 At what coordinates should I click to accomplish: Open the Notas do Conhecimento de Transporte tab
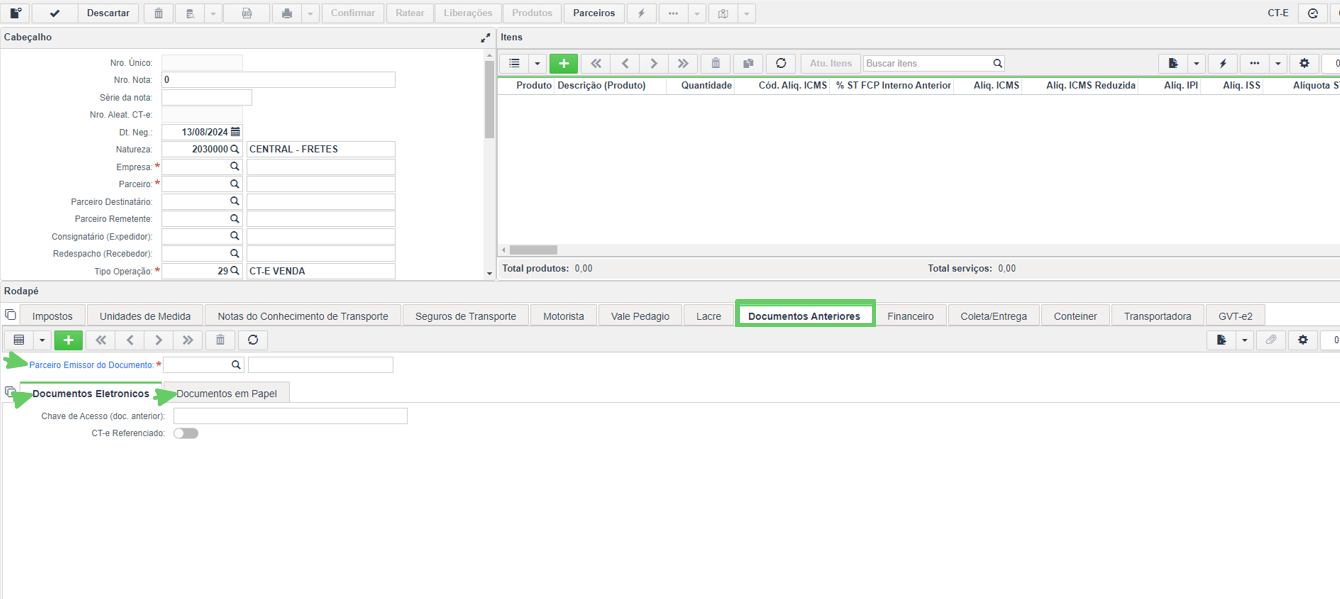pyautogui.click(x=303, y=316)
